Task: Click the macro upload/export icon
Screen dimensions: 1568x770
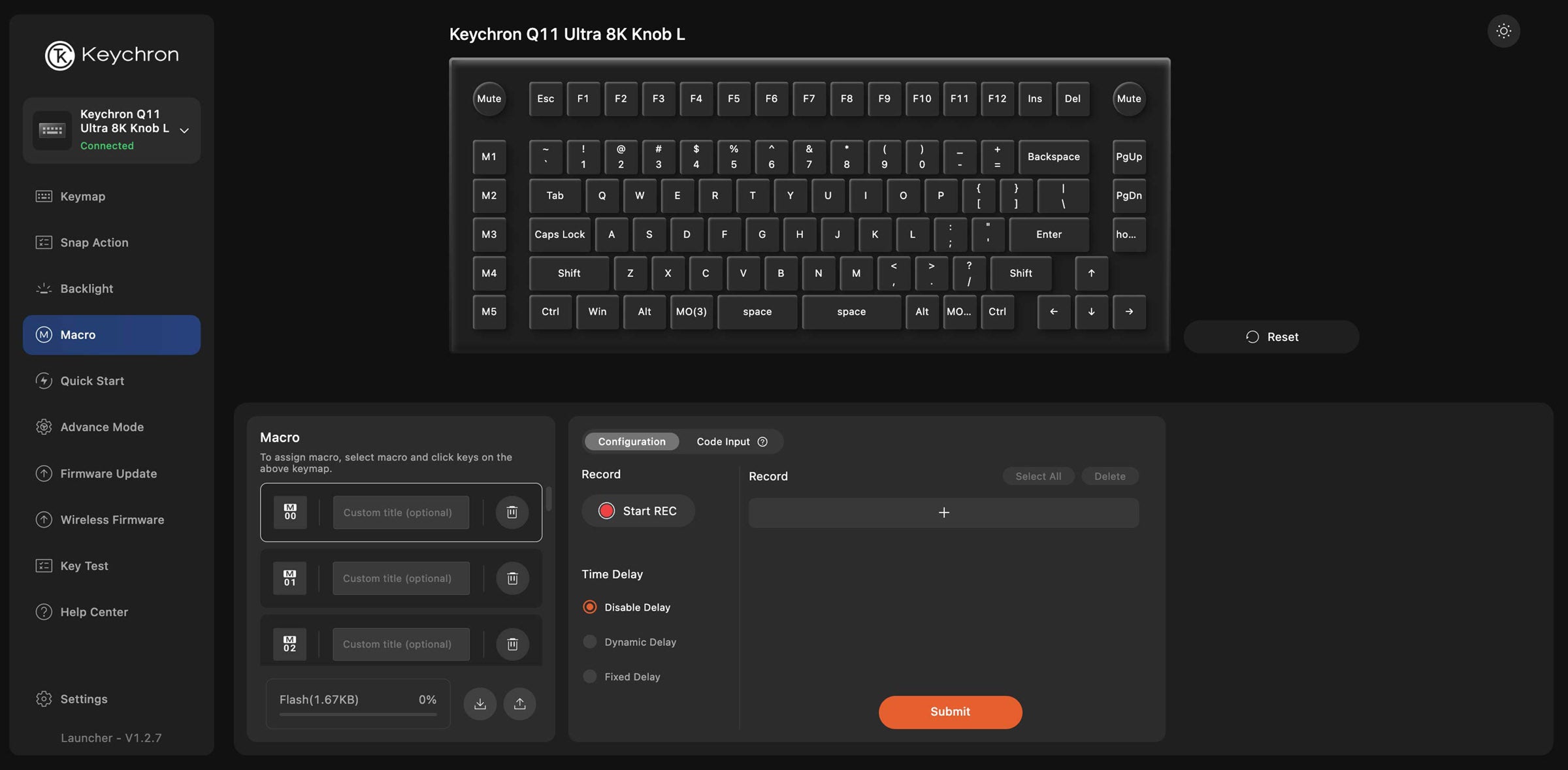Action: click(519, 703)
